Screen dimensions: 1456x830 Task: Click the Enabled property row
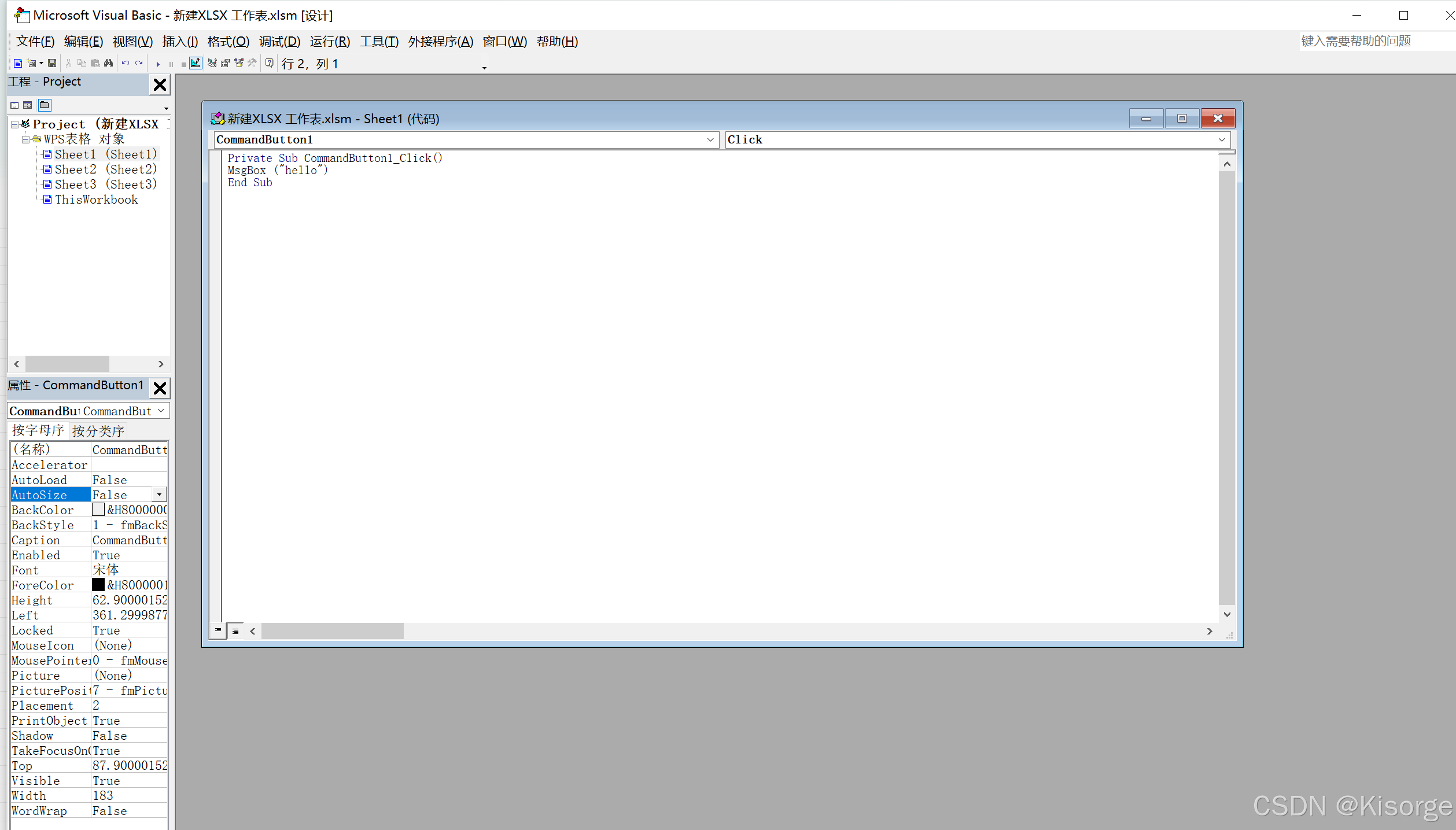(89, 555)
